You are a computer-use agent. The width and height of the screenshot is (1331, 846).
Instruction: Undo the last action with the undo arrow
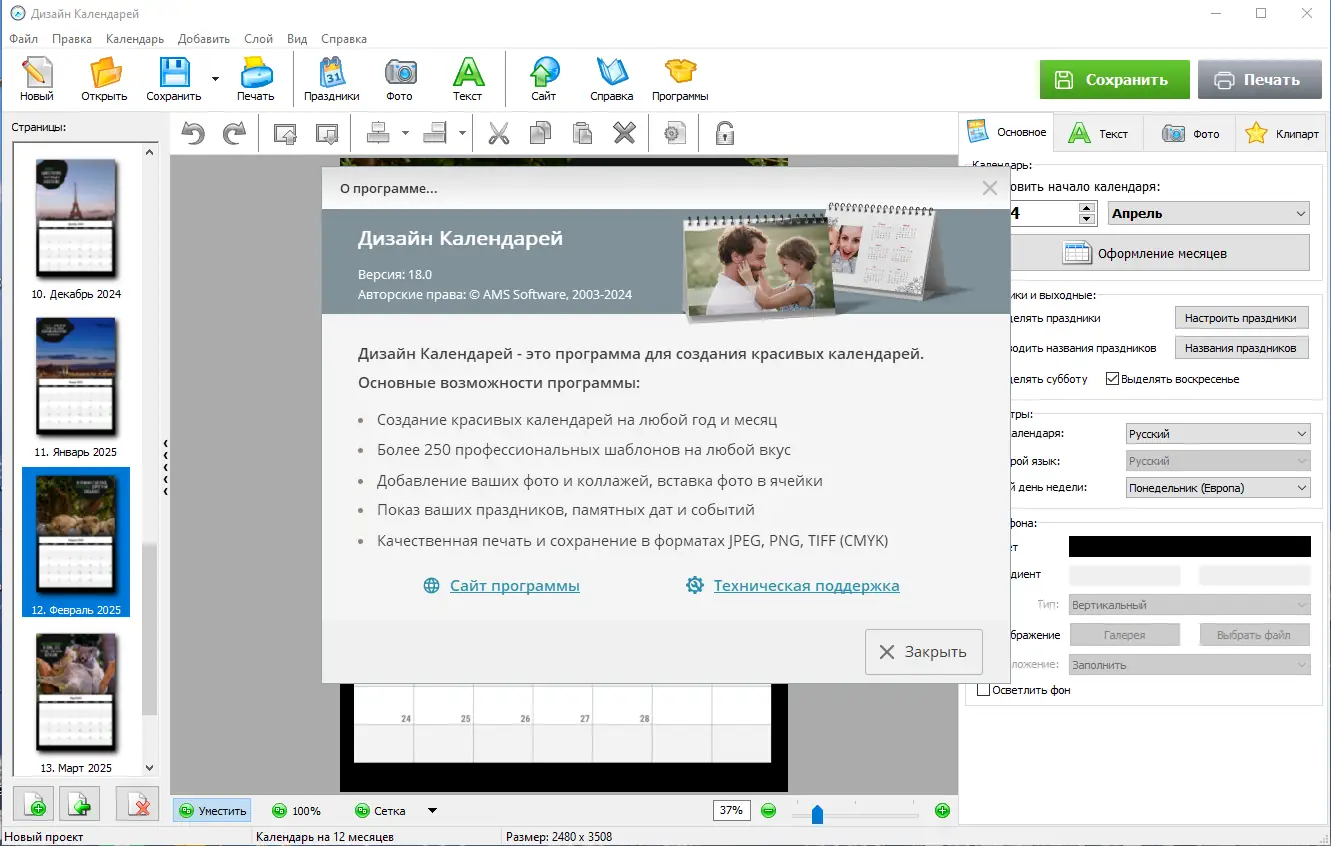[193, 132]
